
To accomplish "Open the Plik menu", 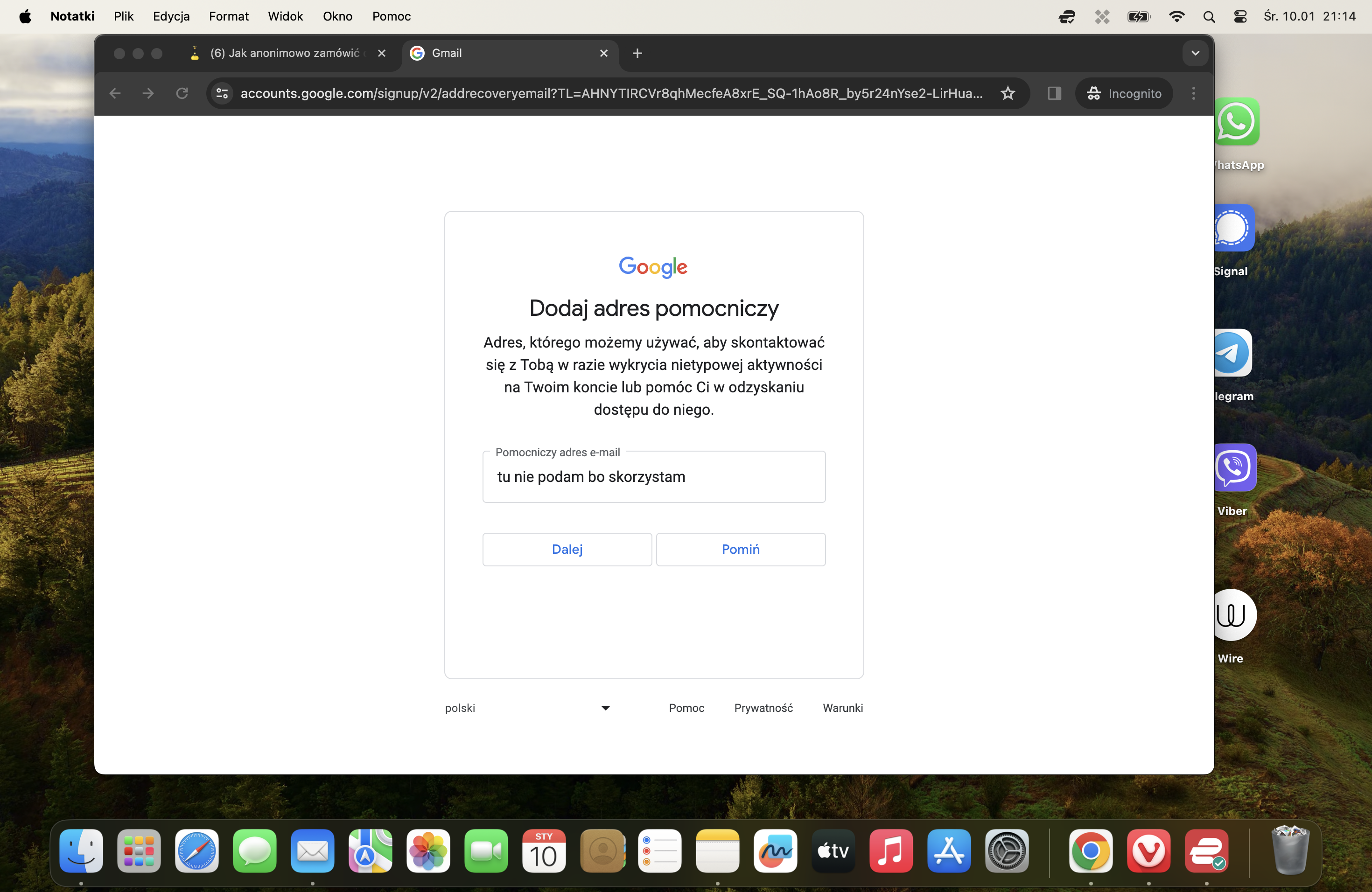I will pyautogui.click(x=123, y=16).
